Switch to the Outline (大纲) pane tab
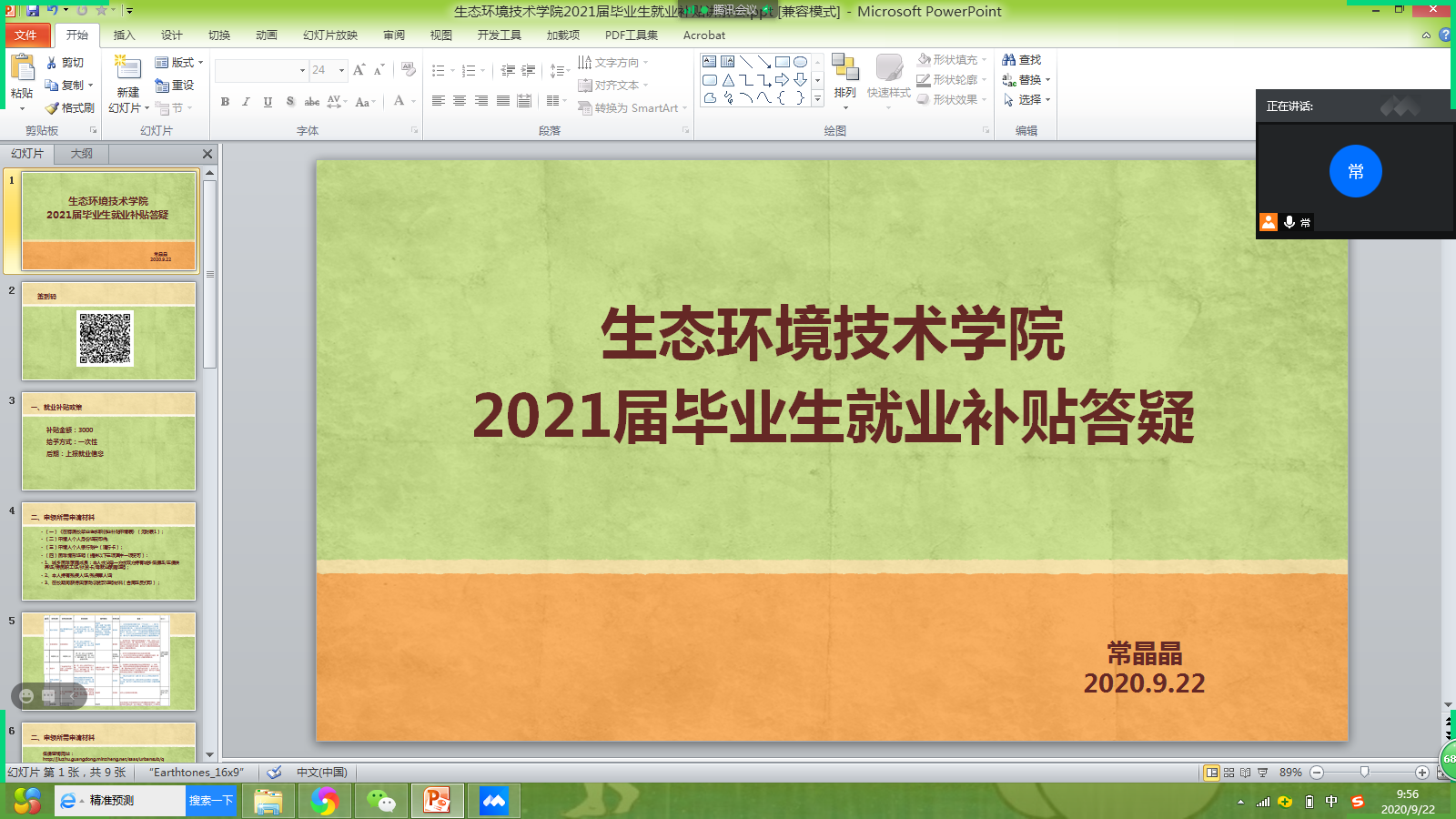 (82, 154)
